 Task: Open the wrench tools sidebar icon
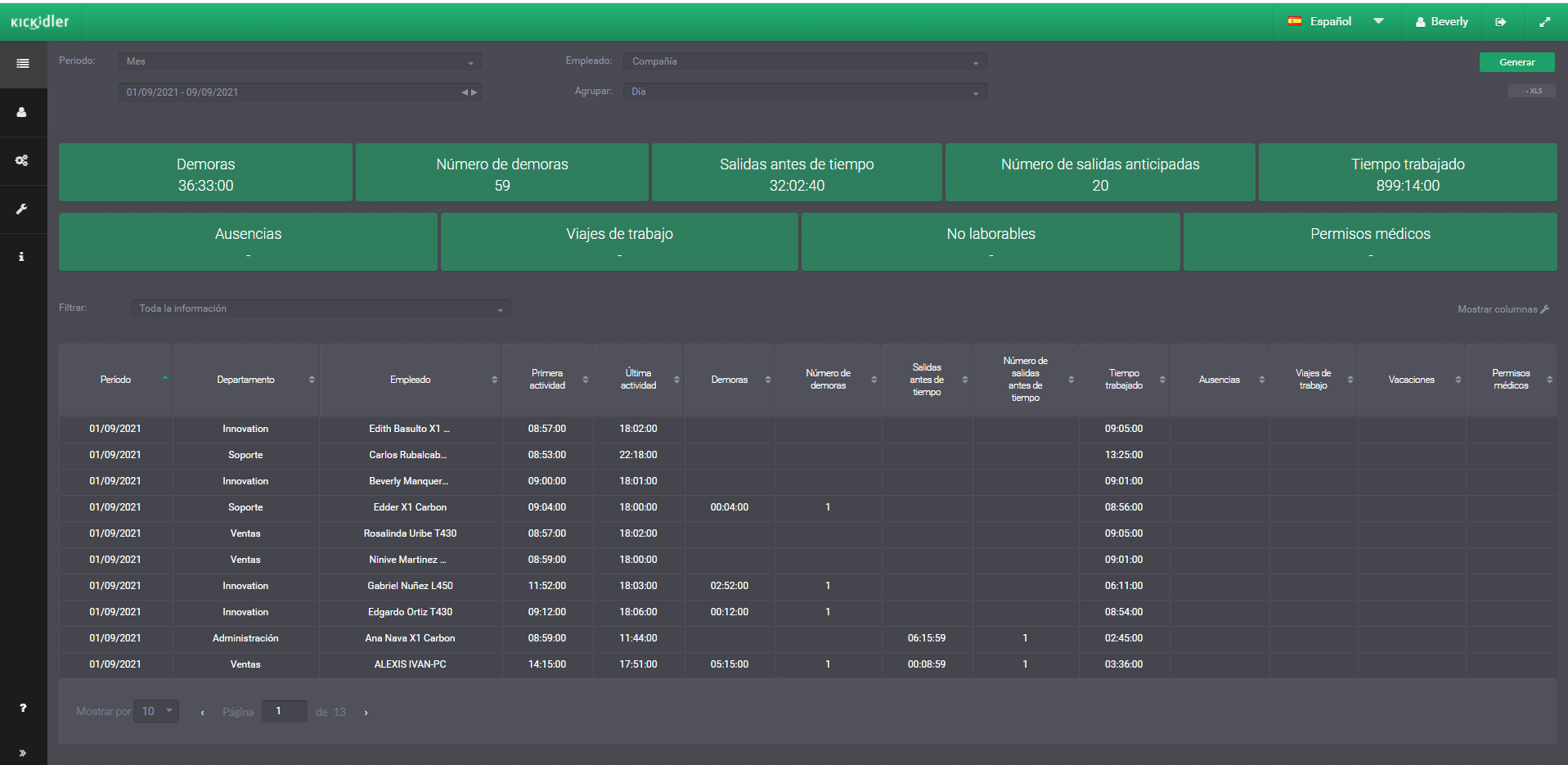[22, 209]
